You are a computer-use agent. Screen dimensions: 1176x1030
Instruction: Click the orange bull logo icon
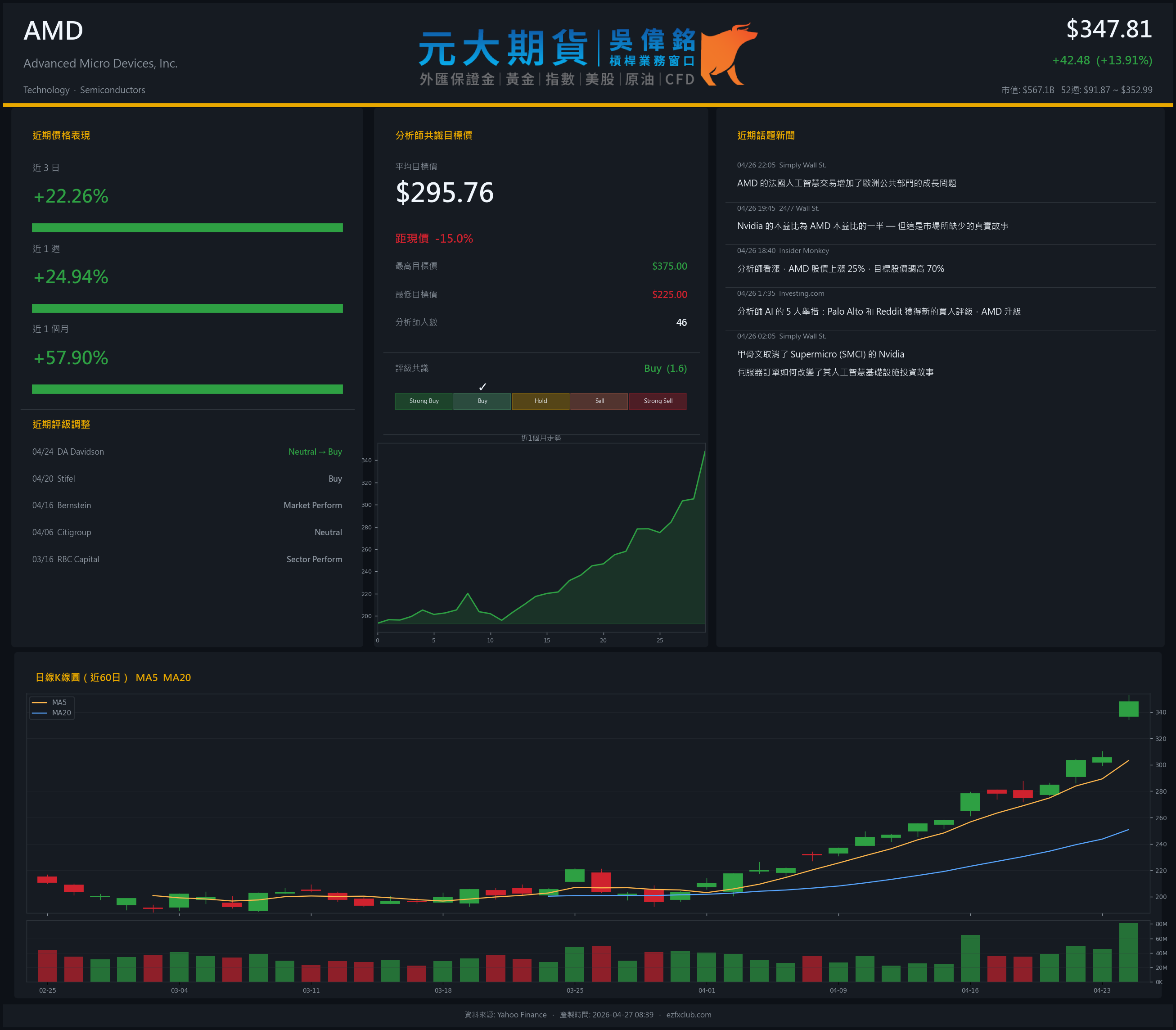pos(729,54)
